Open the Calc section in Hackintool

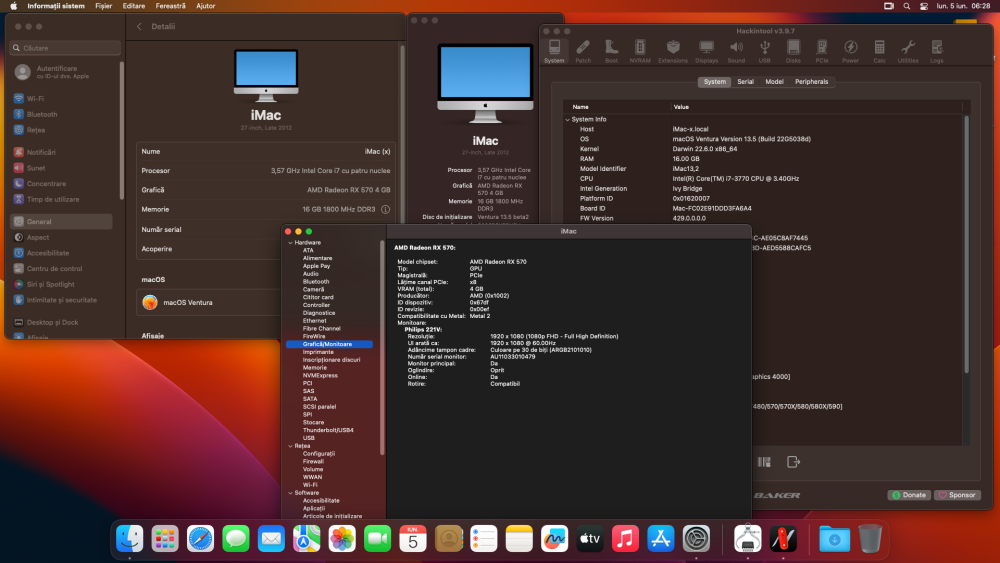click(x=879, y=51)
